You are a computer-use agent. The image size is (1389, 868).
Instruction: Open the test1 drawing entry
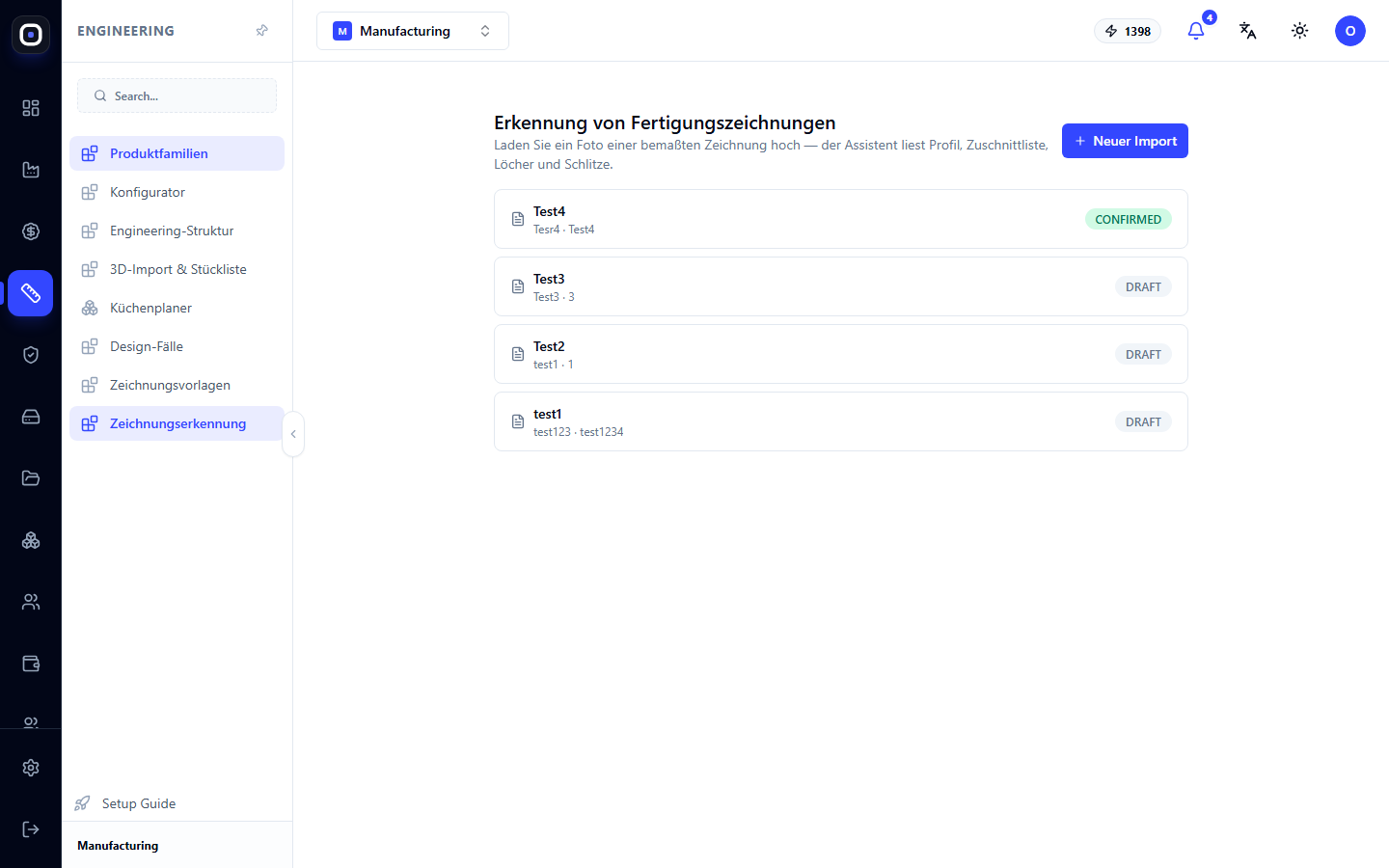[841, 421]
